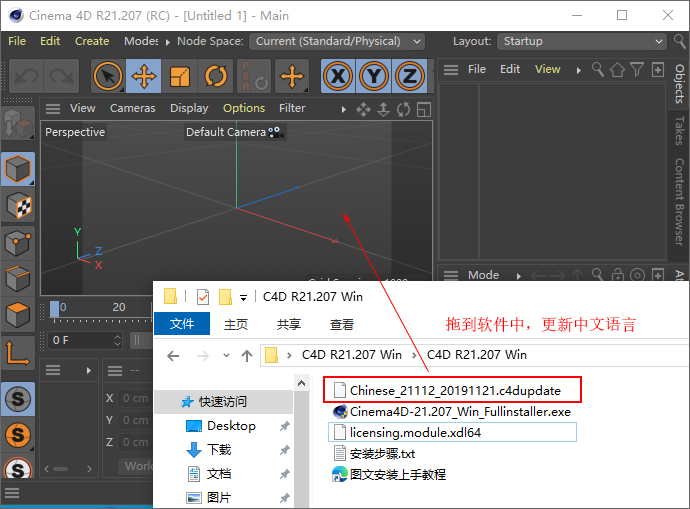Image resolution: width=690 pixels, height=509 pixels.
Task: Toggle the viewport maximize icon
Action: pos(423,110)
